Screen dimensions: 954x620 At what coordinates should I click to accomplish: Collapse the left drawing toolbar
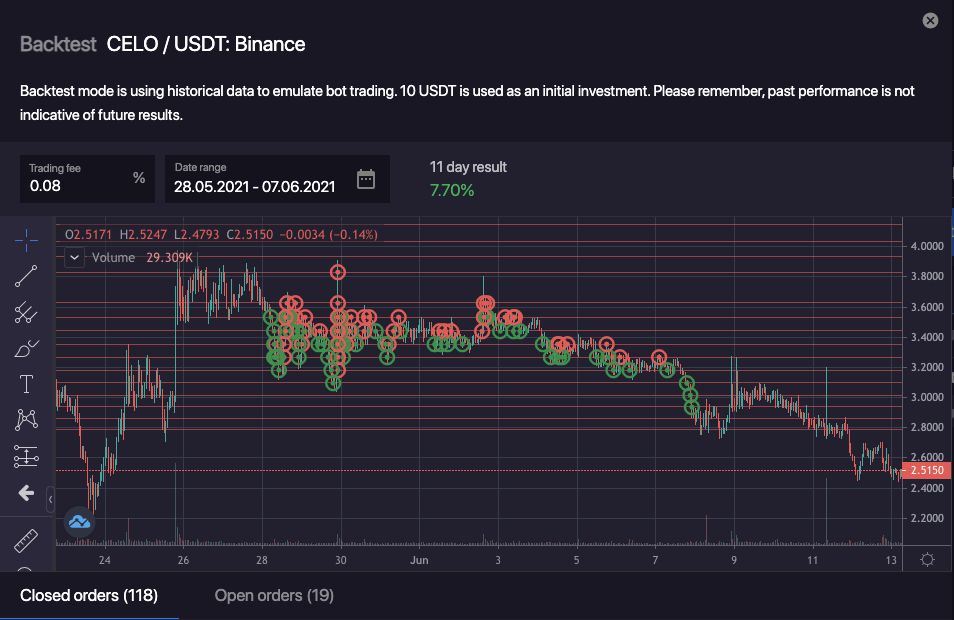point(51,495)
